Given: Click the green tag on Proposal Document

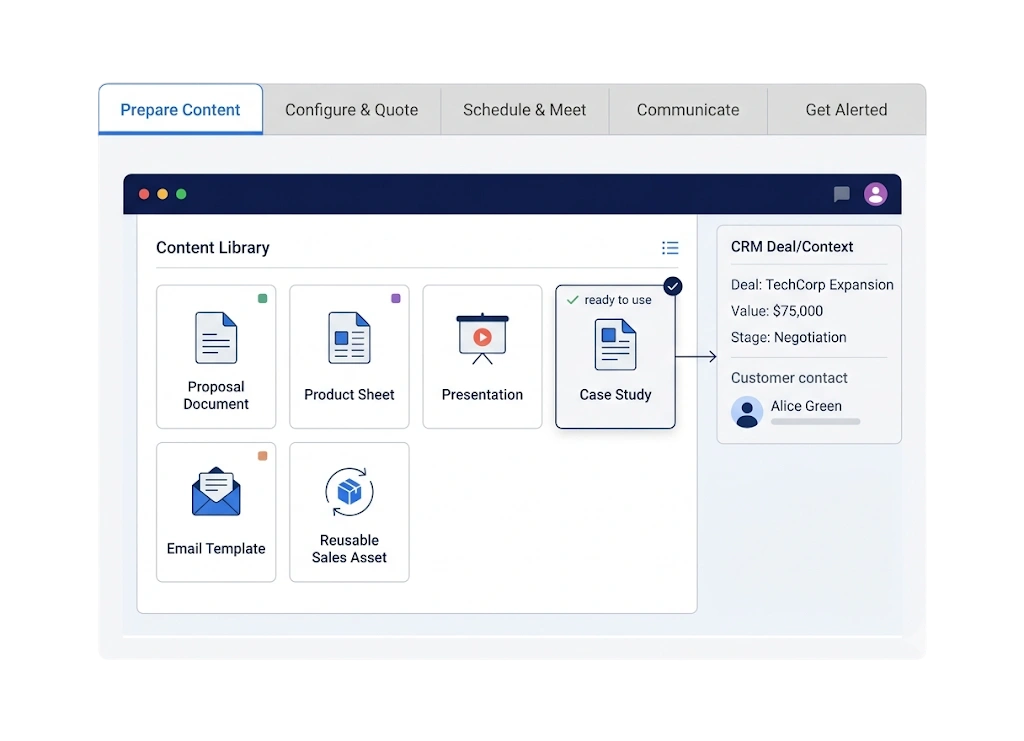Looking at the screenshot, I should point(263,298).
